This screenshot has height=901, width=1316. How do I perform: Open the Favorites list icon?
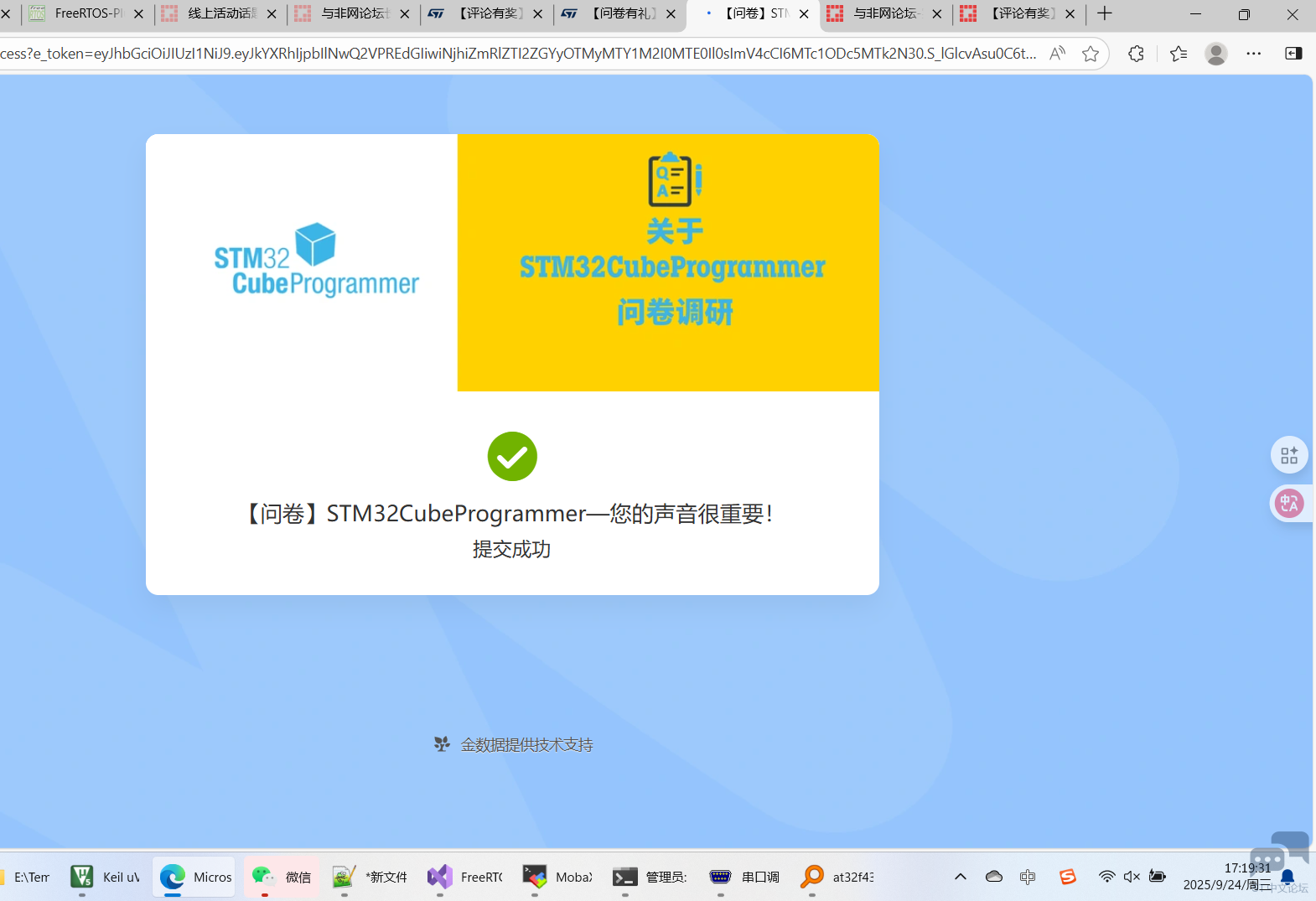click(1178, 54)
